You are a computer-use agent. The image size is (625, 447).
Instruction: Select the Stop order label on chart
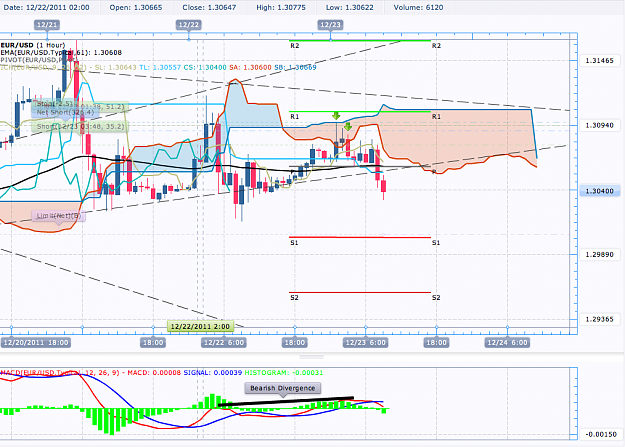(x=55, y=104)
